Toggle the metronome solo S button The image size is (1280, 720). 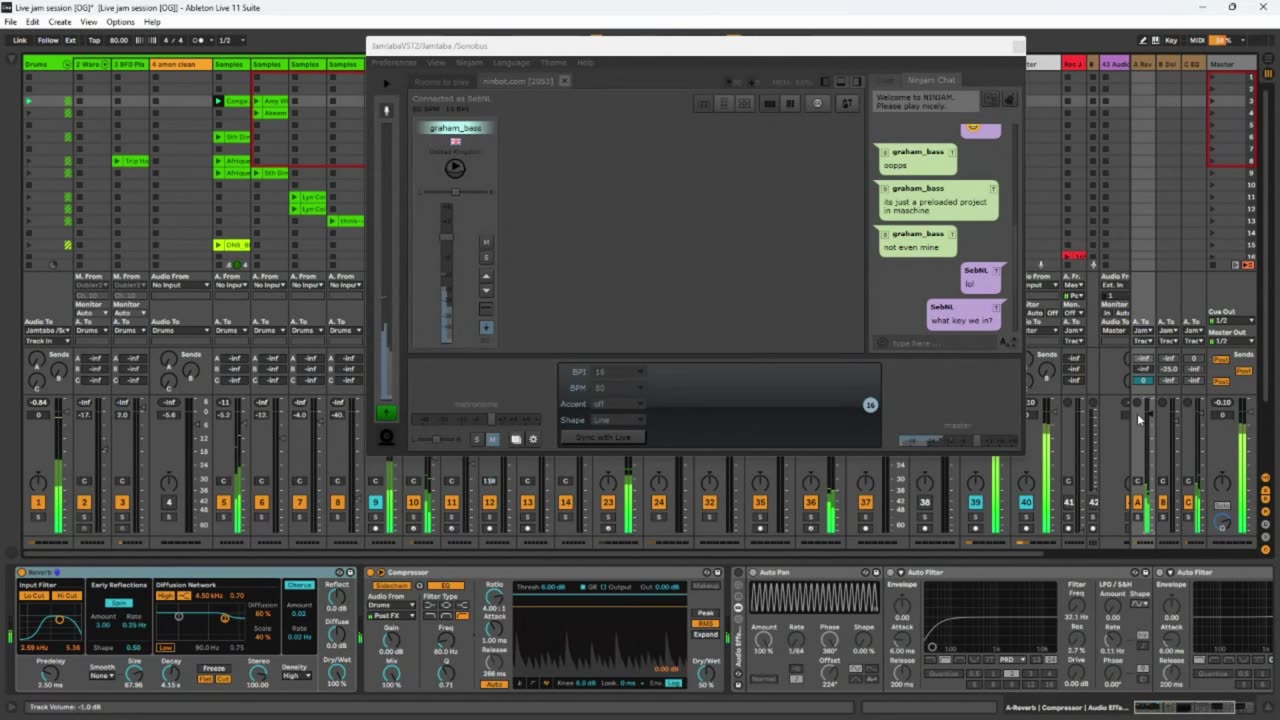click(477, 439)
